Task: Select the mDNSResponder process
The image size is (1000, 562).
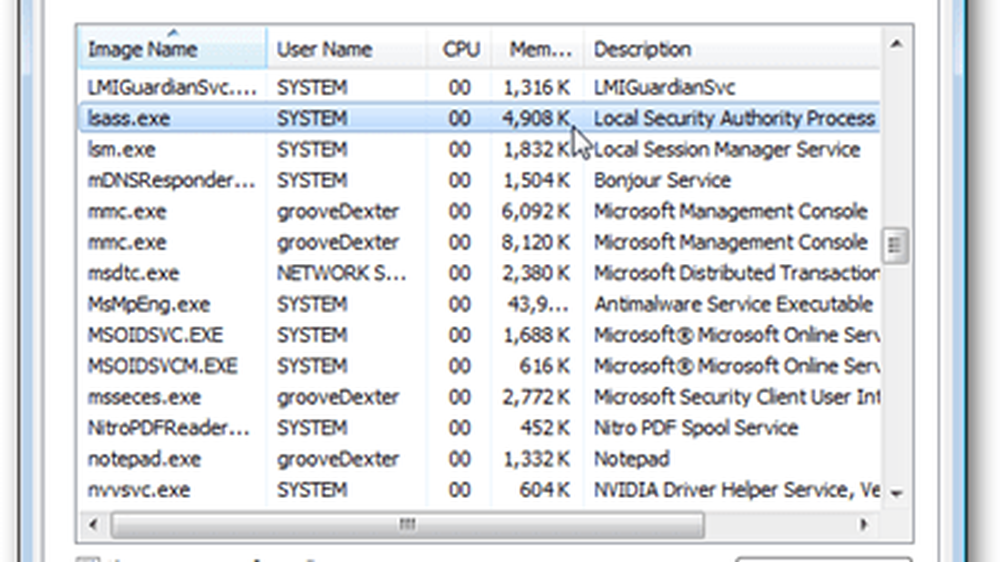Action: coord(479,181)
